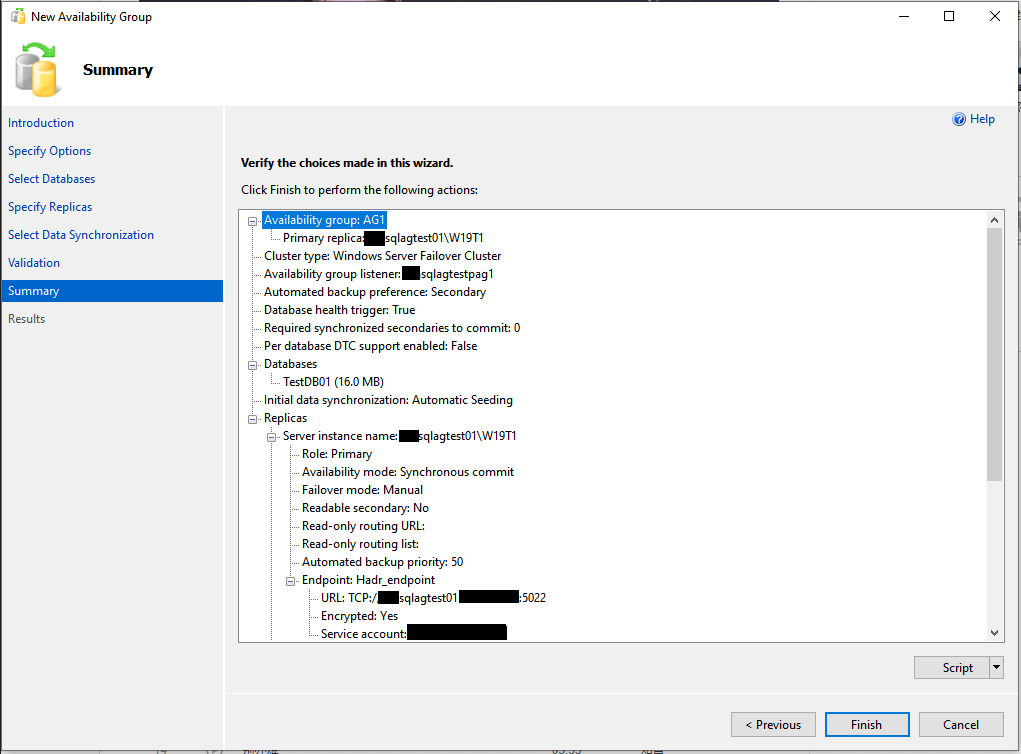Select the Primary replica row
This screenshot has height=754, width=1021.
[383, 238]
